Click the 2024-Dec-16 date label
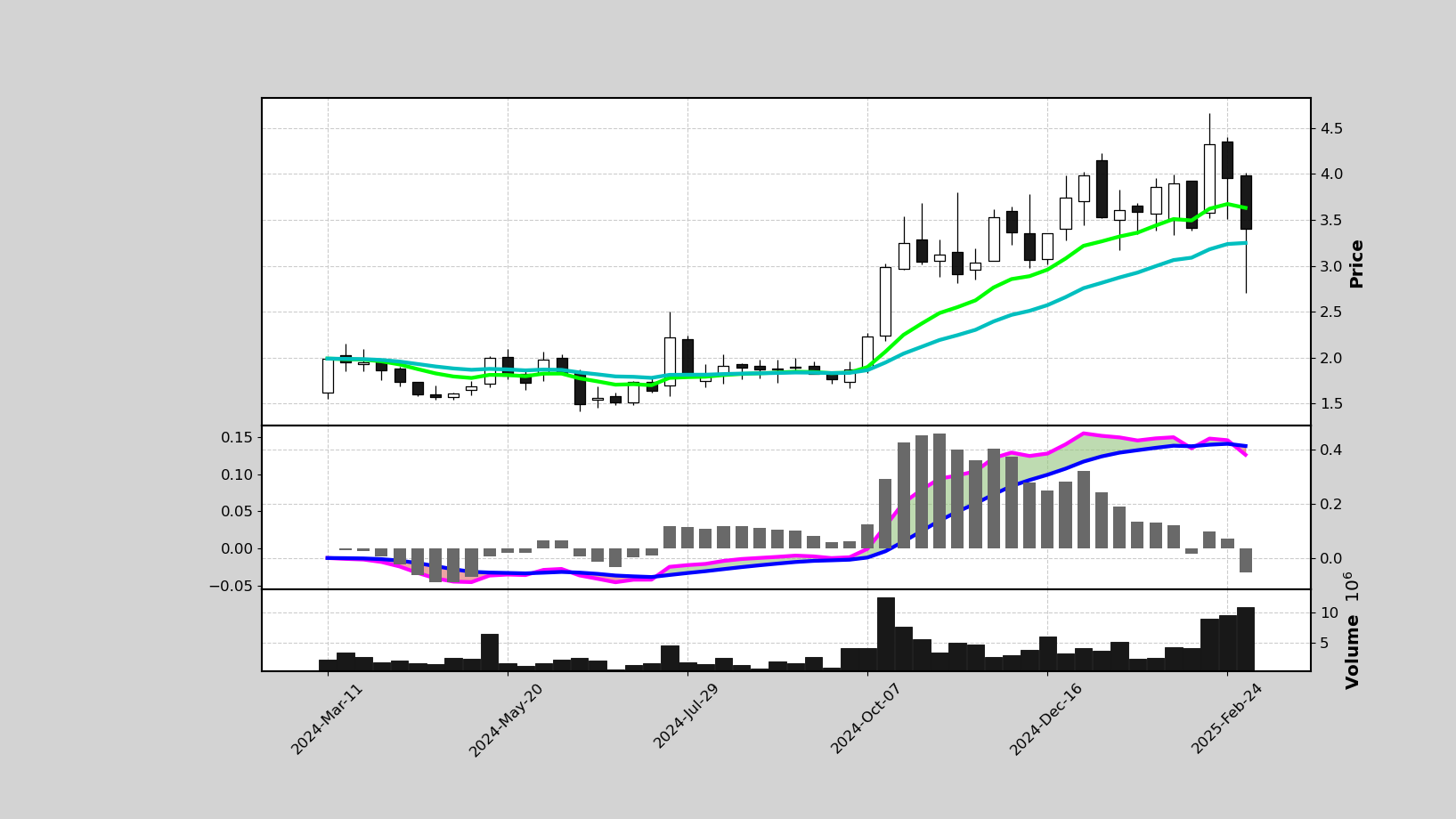Screen dimensions: 1456x819 click(x=1045, y=719)
